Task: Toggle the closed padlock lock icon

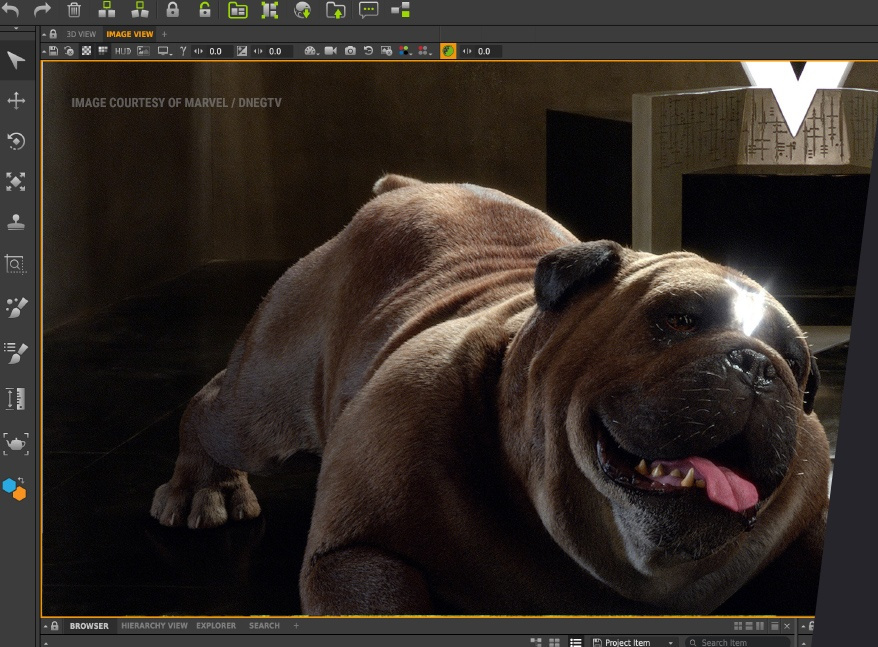Action: click(x=172, y=10)
